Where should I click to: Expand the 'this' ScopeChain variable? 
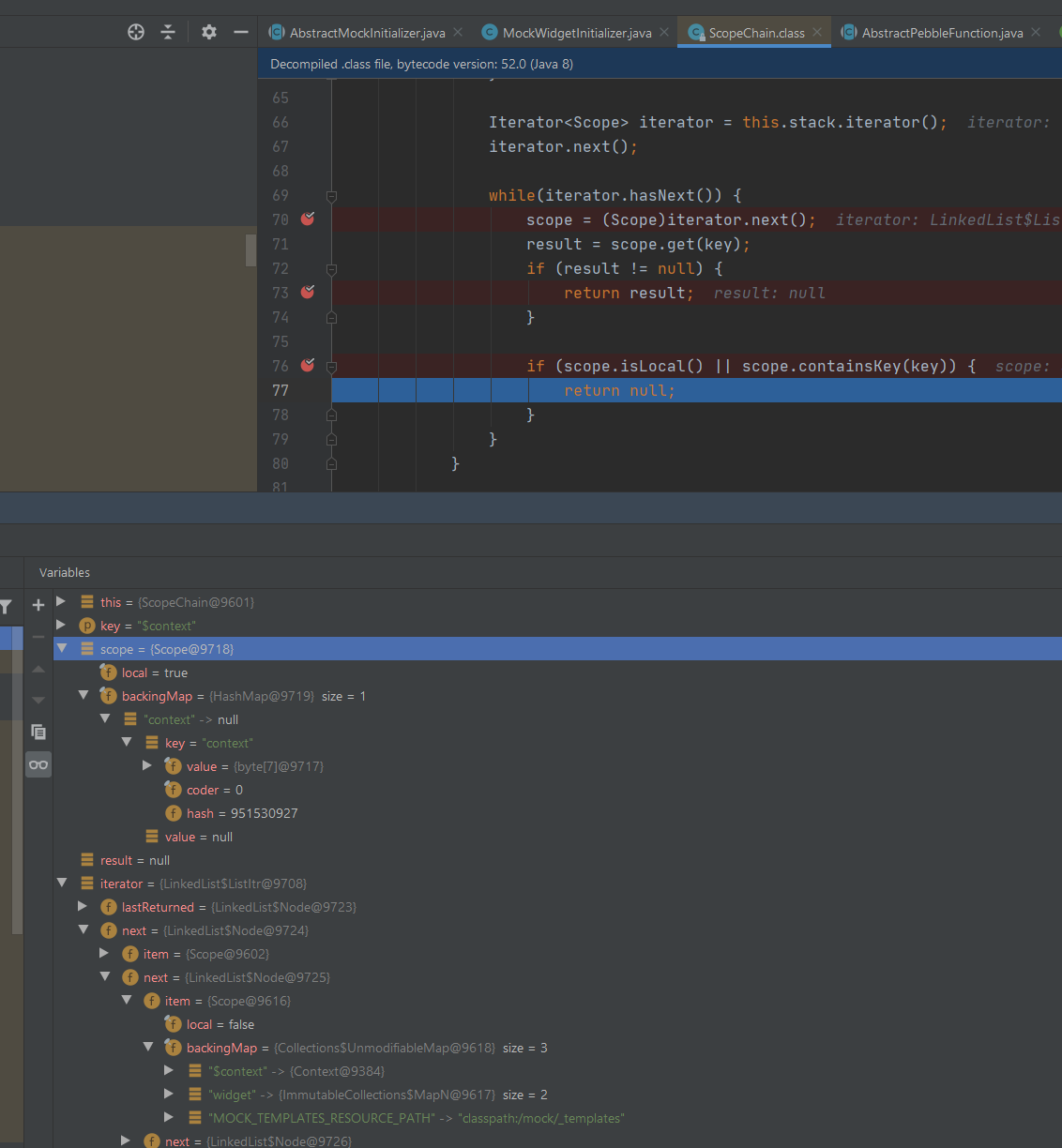[61, 601]
